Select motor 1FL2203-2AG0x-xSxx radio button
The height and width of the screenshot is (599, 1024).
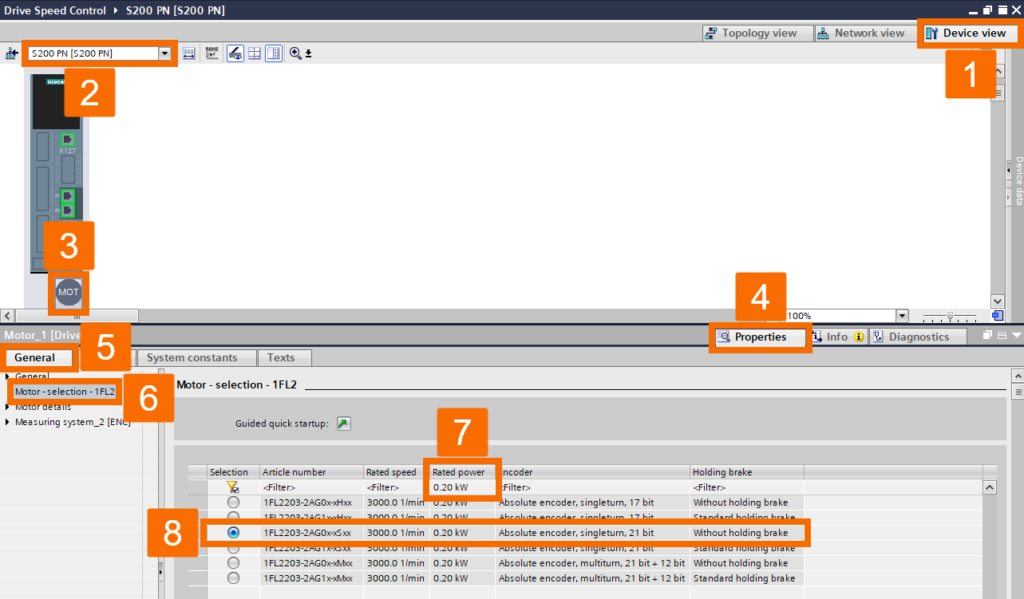pyautogui.click(x=233, y=532)
